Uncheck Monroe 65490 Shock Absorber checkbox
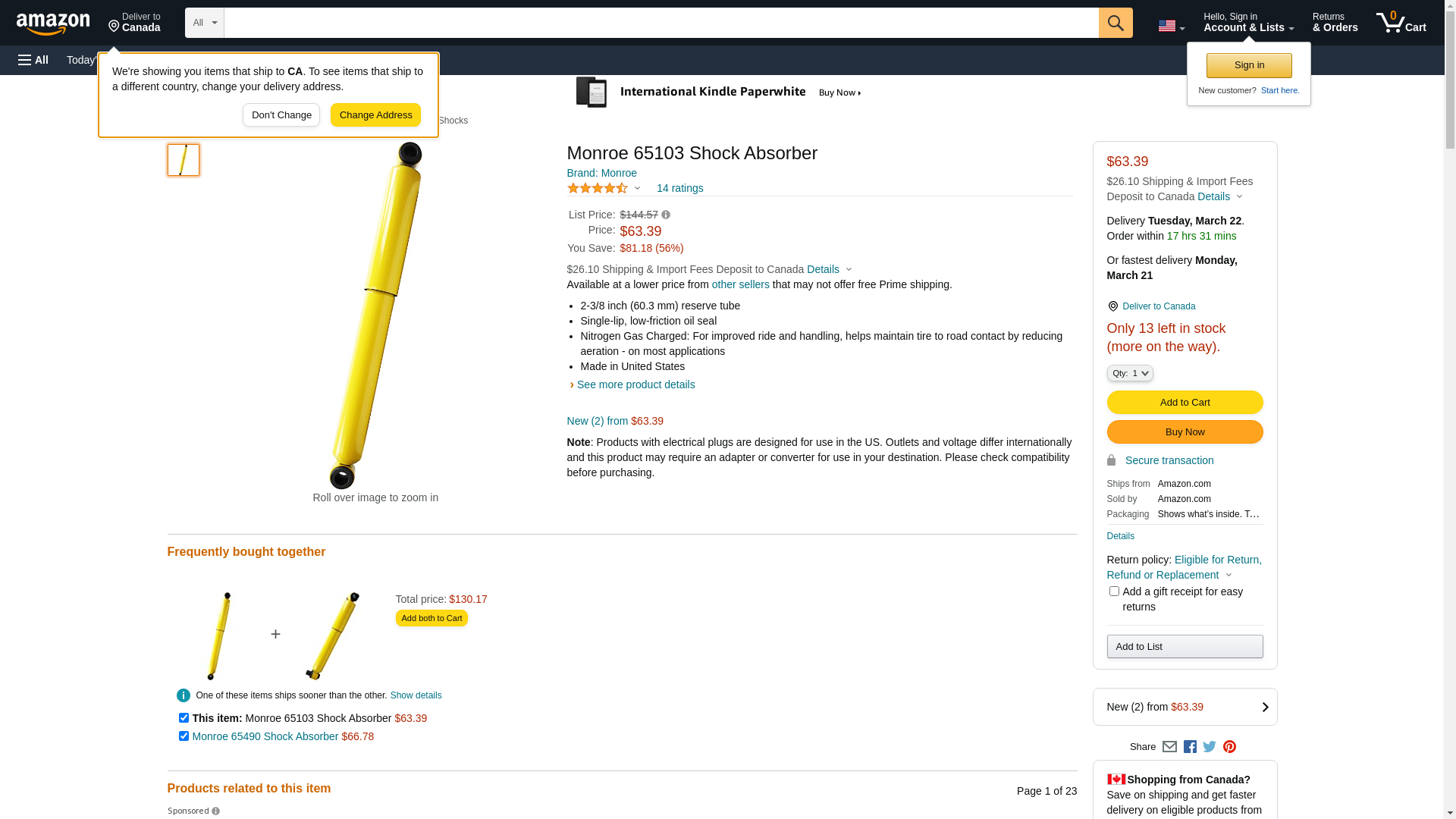This screenshot has height=819, width=1456. coord(184,736)
